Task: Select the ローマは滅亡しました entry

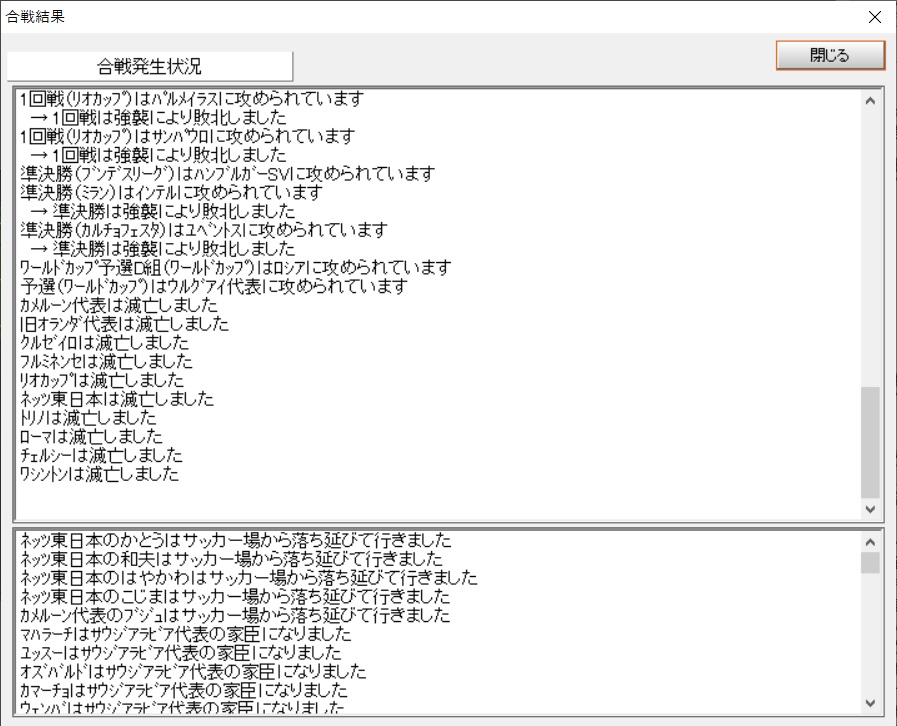Action: (x=91, y=437)
